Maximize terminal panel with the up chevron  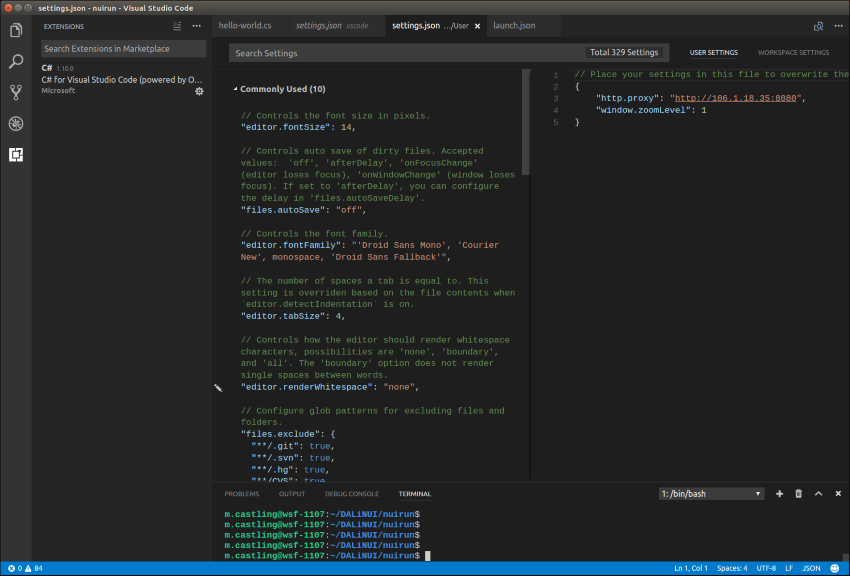[x=818, y=494]
